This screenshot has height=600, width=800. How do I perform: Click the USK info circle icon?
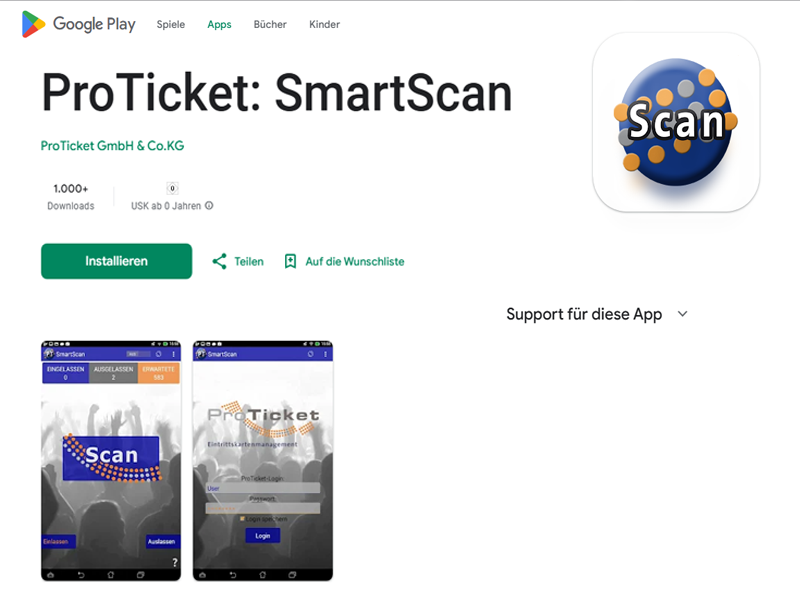pos(209,206)
